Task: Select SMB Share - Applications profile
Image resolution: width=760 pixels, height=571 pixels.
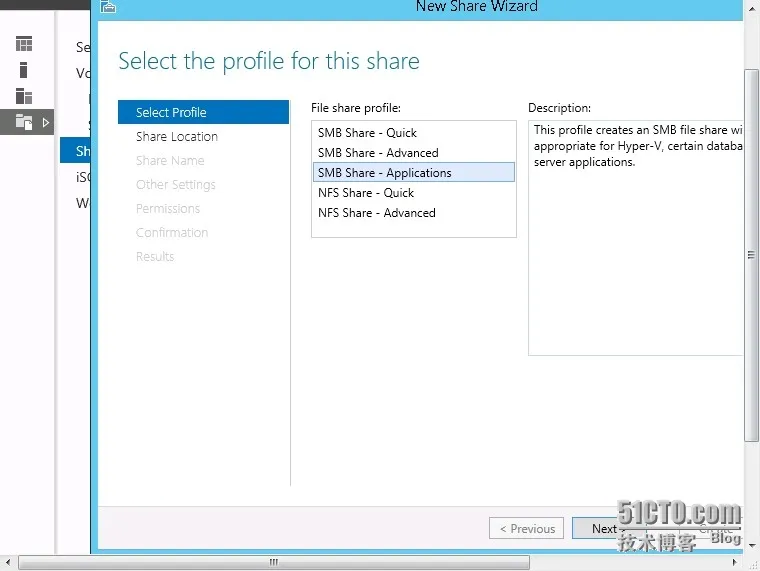Action: (x=414, y=173)
